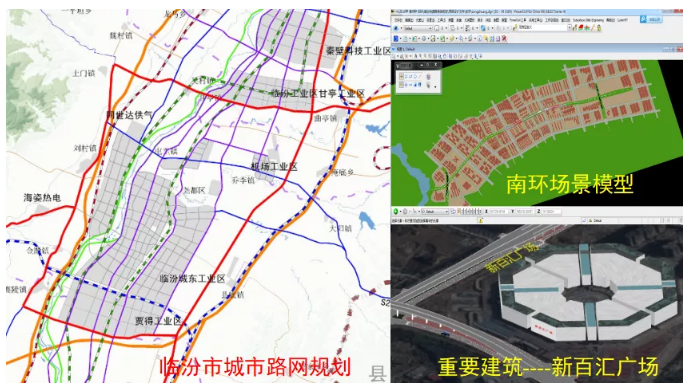Expand the arrow beside the wide toolbar input field
Screen dimensions: 691x389
coord(569,27)
